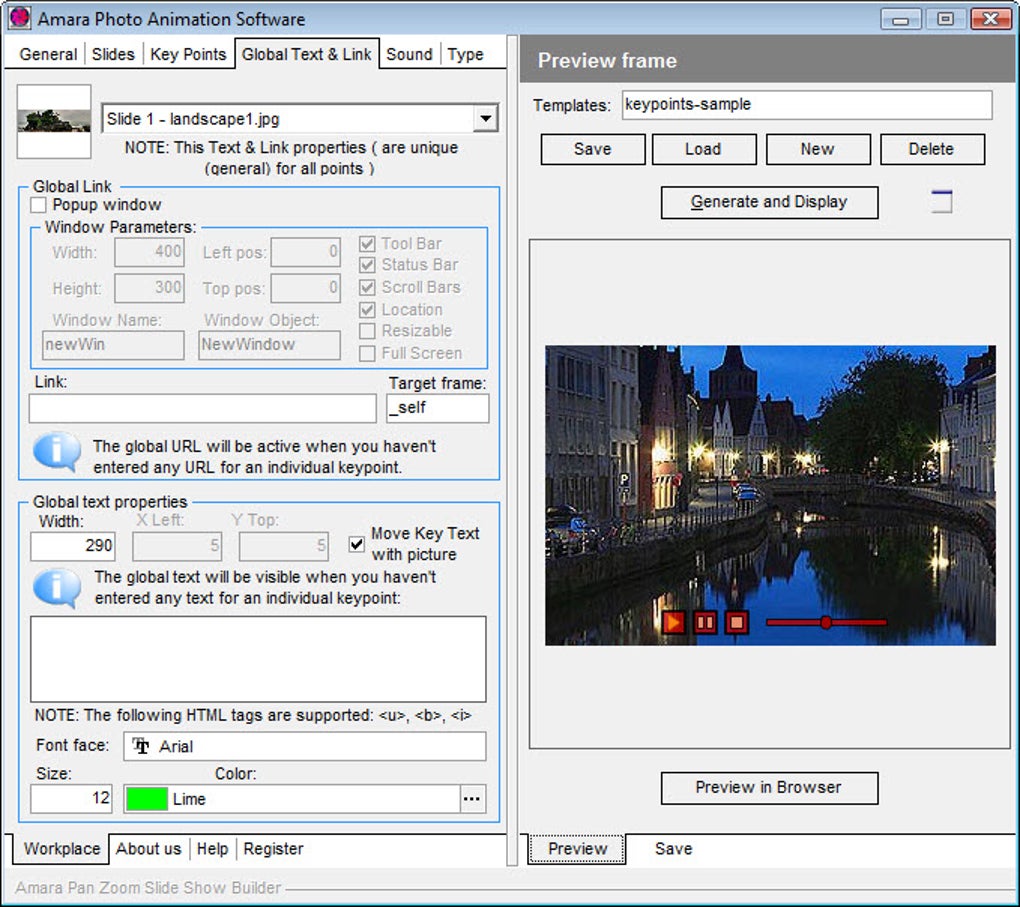Image resolution: width=1020 pixels, height=907 pixels.
Task: Click the green Lime color swatch
Action: tap(147, 799)
